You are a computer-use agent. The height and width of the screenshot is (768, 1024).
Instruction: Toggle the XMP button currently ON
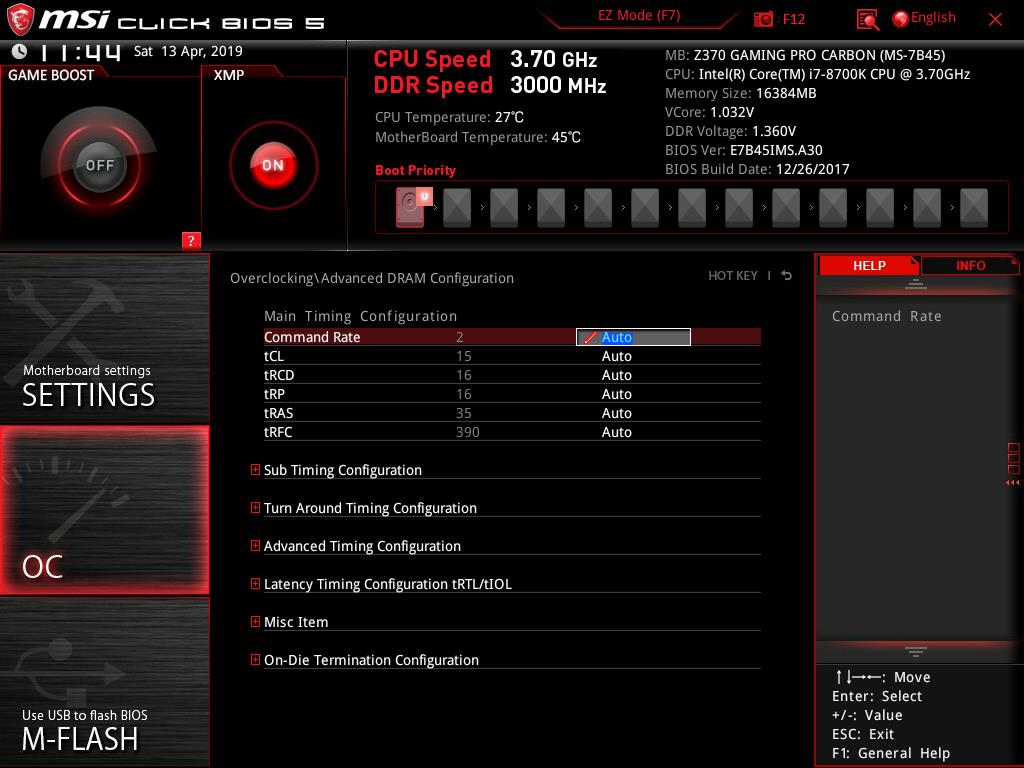(273, 165)
